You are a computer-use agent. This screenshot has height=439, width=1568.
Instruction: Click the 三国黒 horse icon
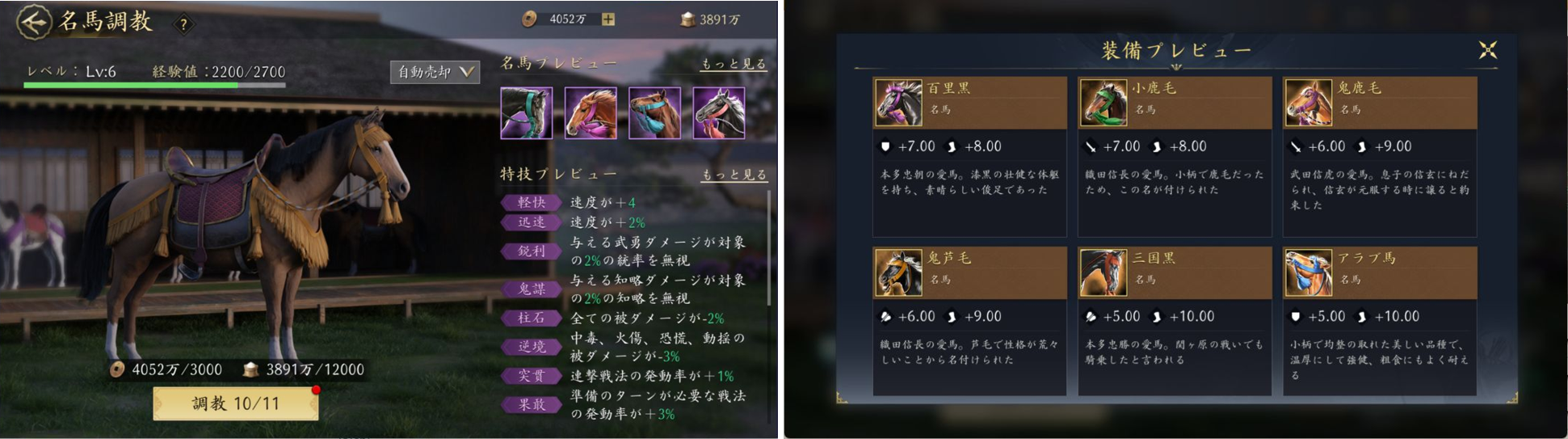(x=1103, y=272)
